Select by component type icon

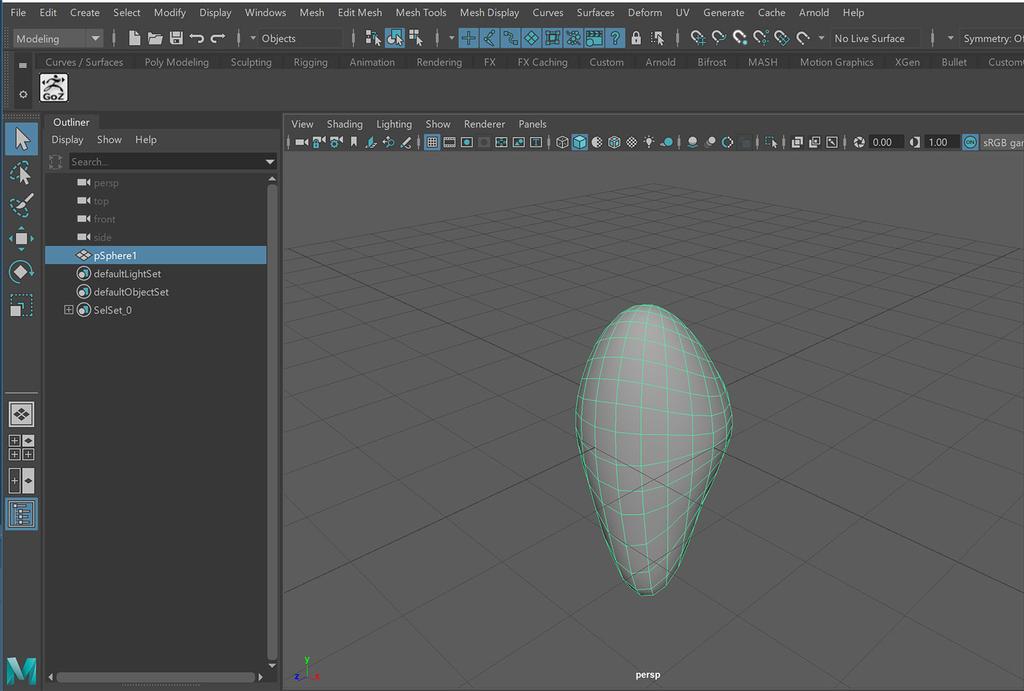pyautogui.click(x=416, y=39)
